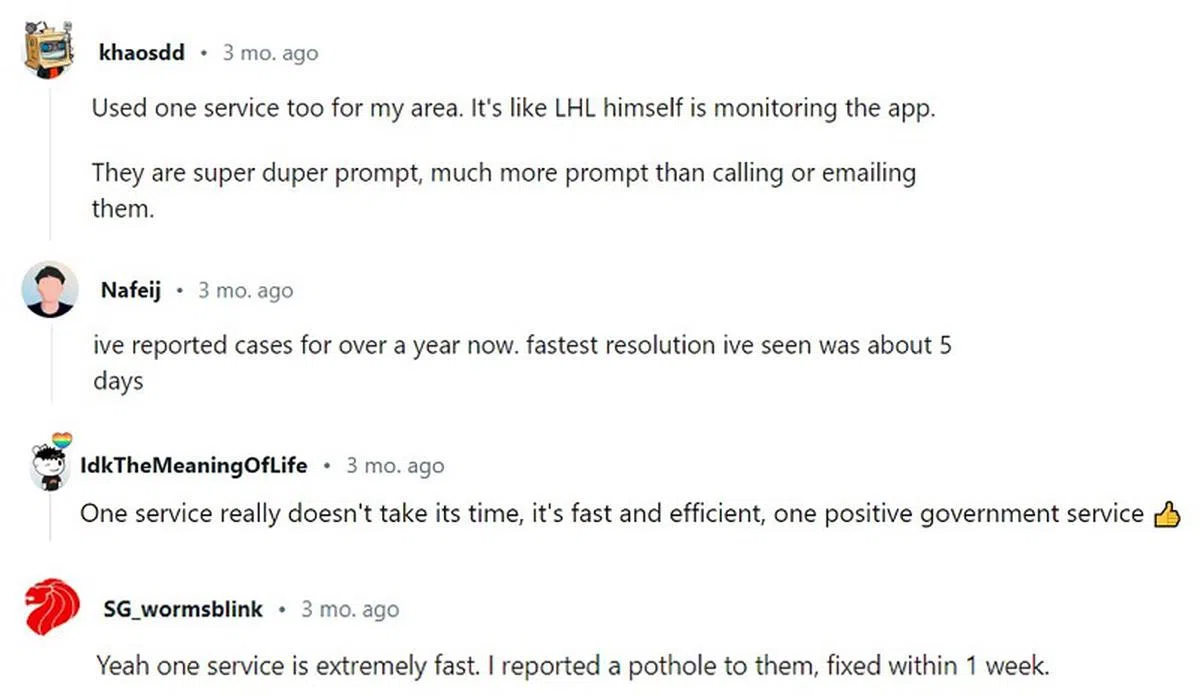The height and width of the screenshot is (696, 1200).
Task: Open Nafeij's username link
Action: (130, 291)
